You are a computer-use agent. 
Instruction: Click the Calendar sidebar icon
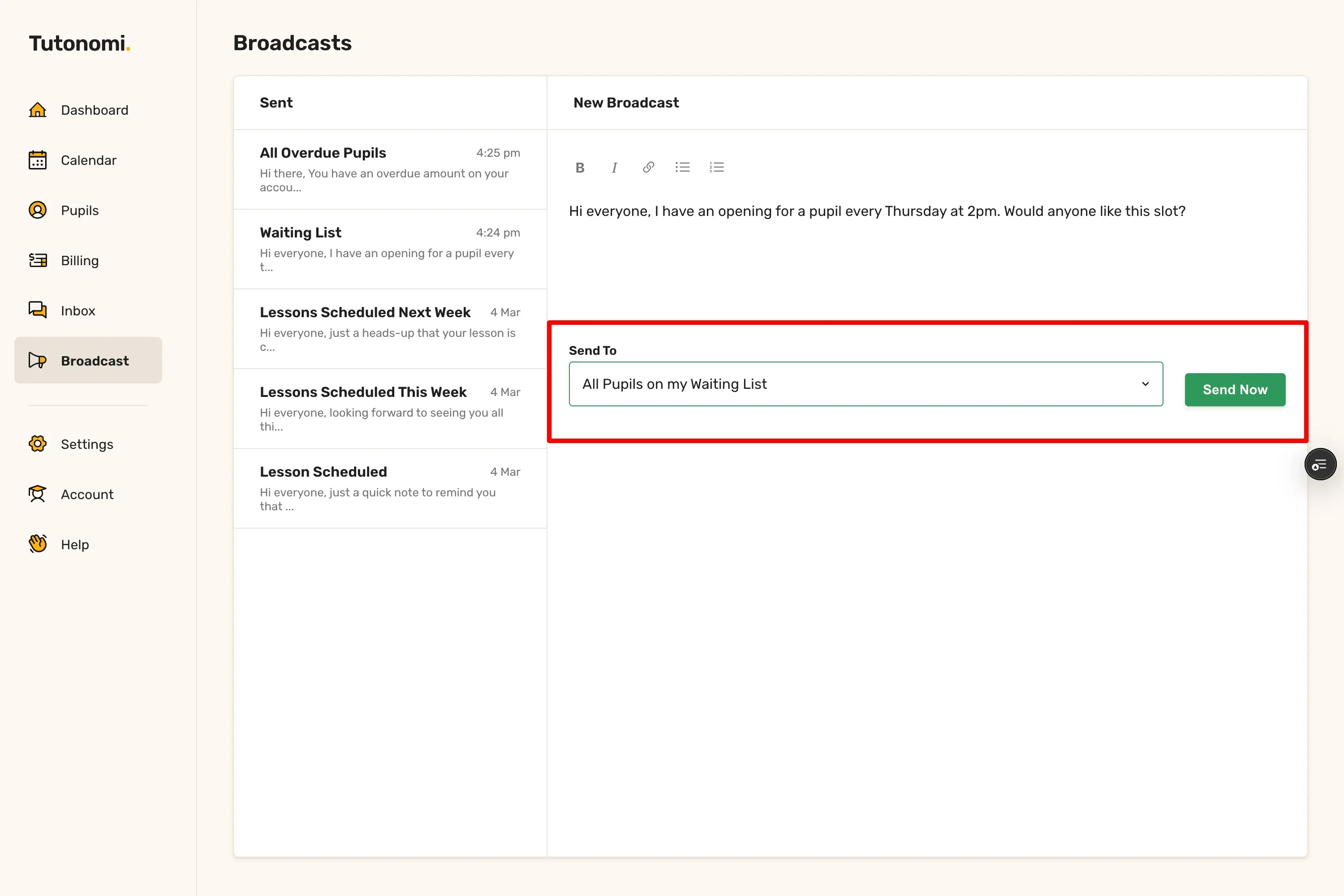click(38, 160)
